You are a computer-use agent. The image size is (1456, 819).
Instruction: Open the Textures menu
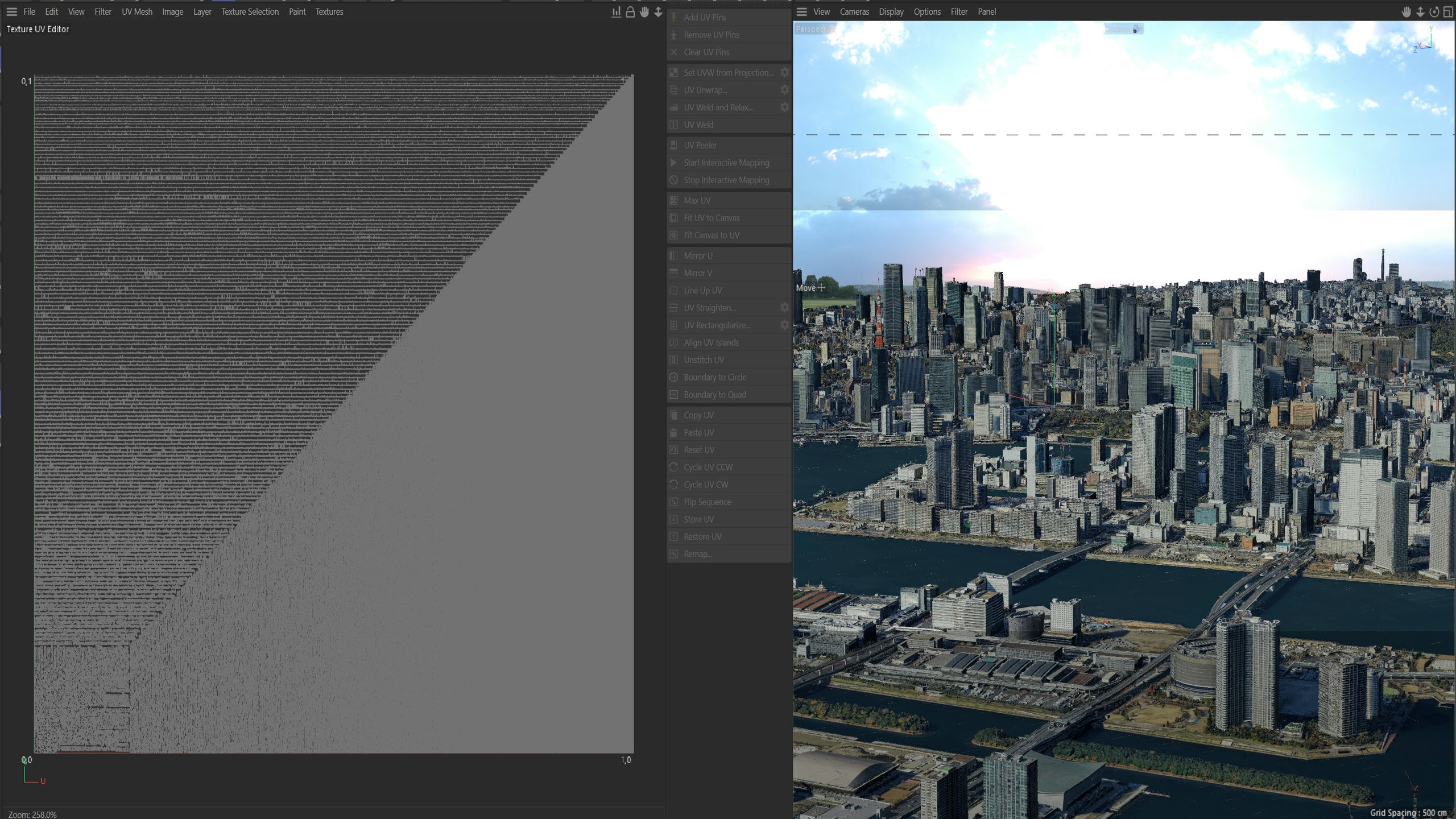[x=329, y=11]
